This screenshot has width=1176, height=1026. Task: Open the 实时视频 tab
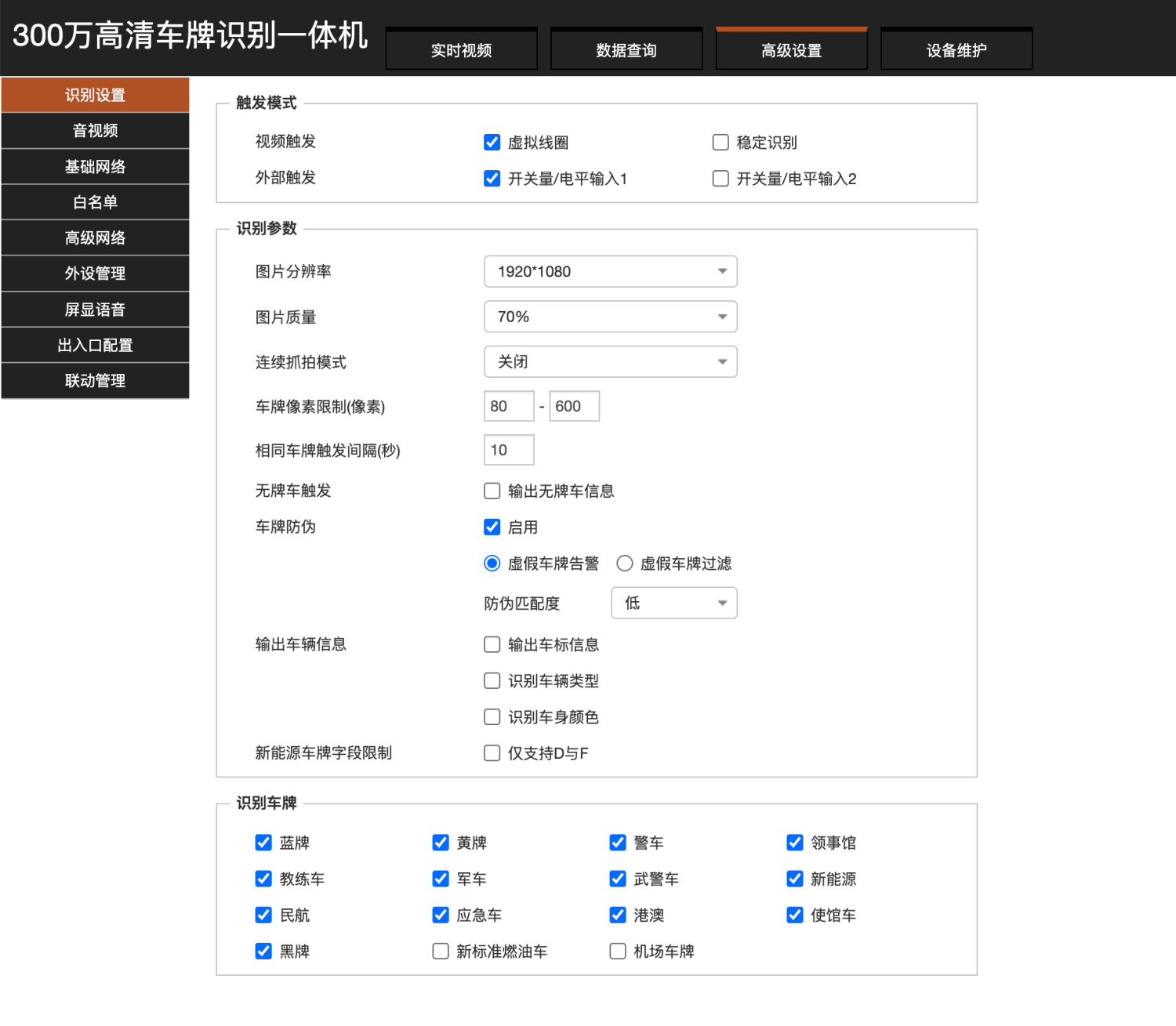click(461, 50)
